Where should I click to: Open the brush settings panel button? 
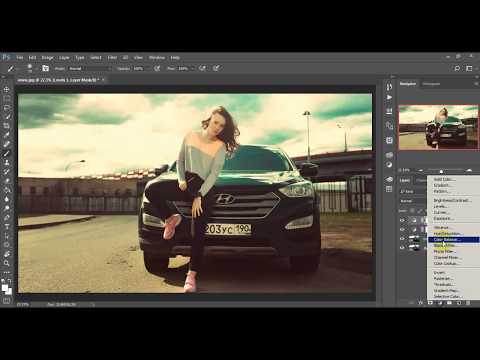pyautogui.click(x=45, y=68)
